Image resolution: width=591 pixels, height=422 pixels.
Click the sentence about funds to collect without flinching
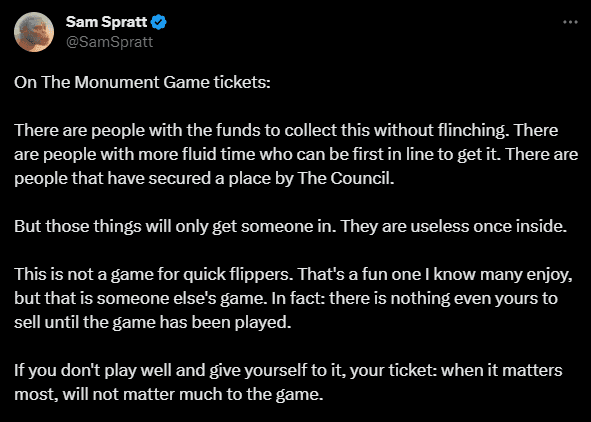coord(262,130)
